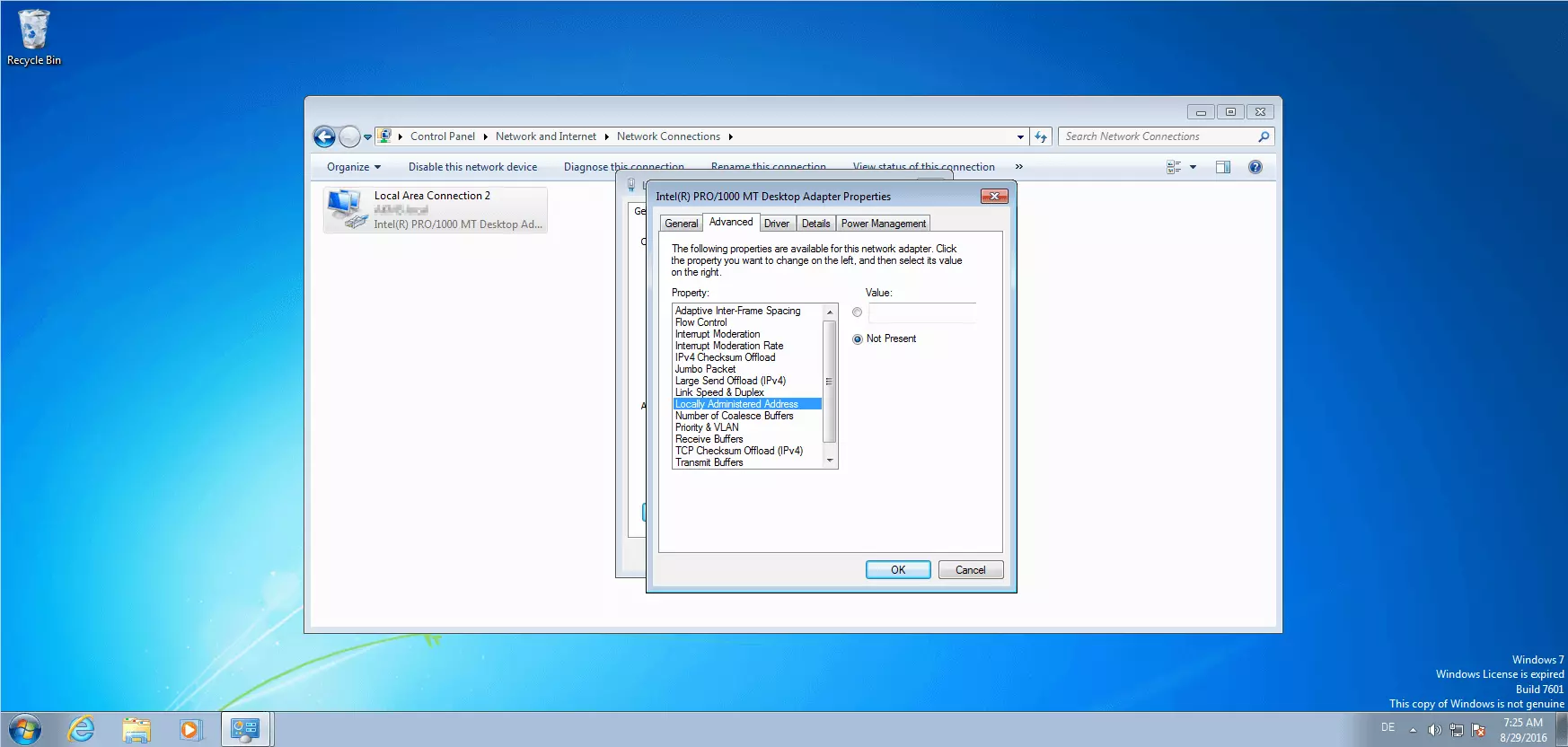Click the property list scrollbar thumb

(x=830, y=382)
